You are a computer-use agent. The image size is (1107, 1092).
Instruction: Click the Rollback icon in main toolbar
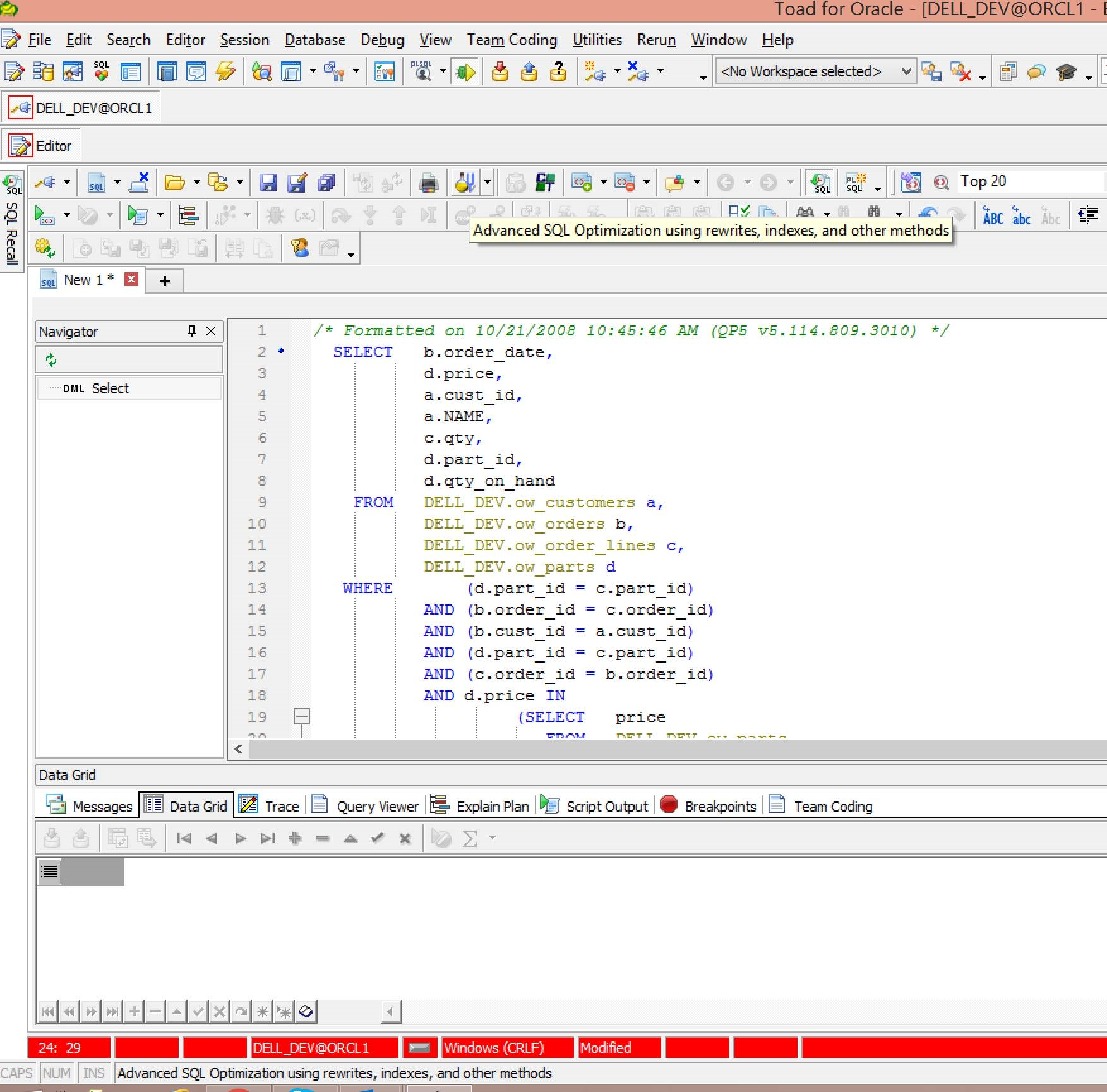click(529, 72)
